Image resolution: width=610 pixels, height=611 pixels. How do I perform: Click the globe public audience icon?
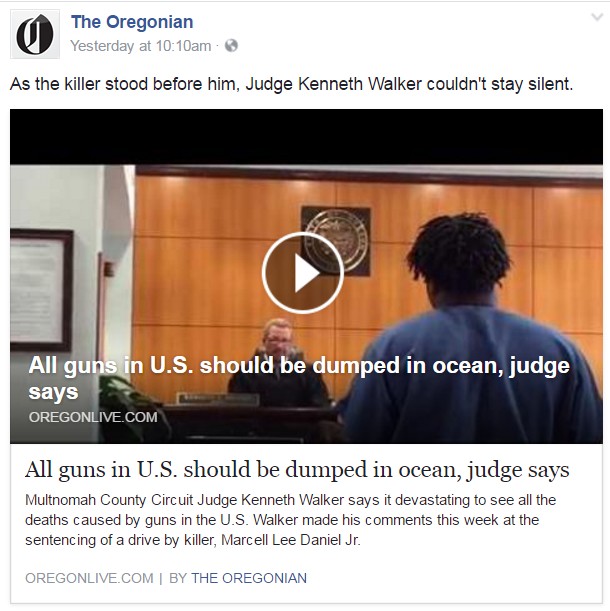click(x=232, y=46)
